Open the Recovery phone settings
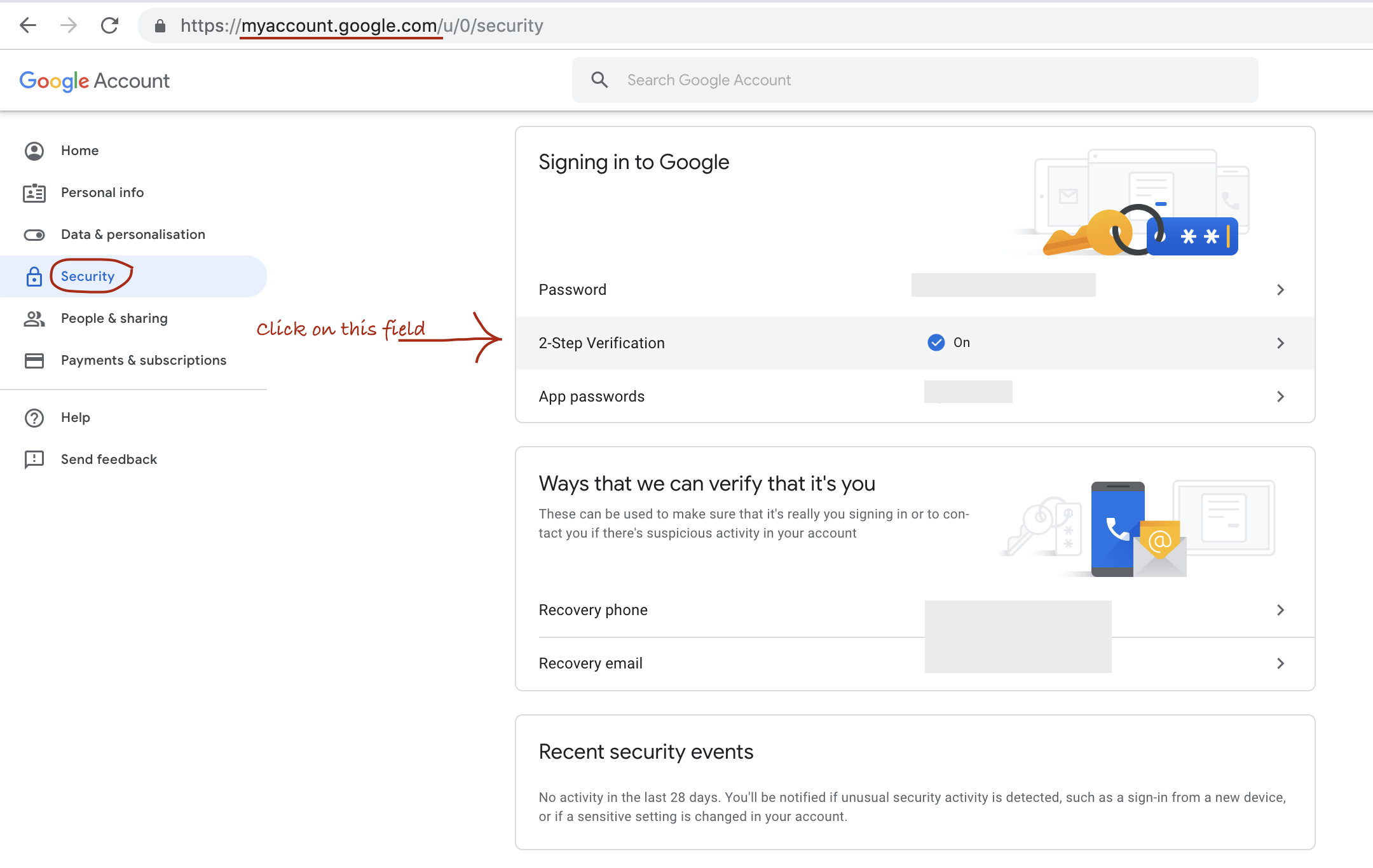Viewport: 1373px width, 868px height. [913, 609]
